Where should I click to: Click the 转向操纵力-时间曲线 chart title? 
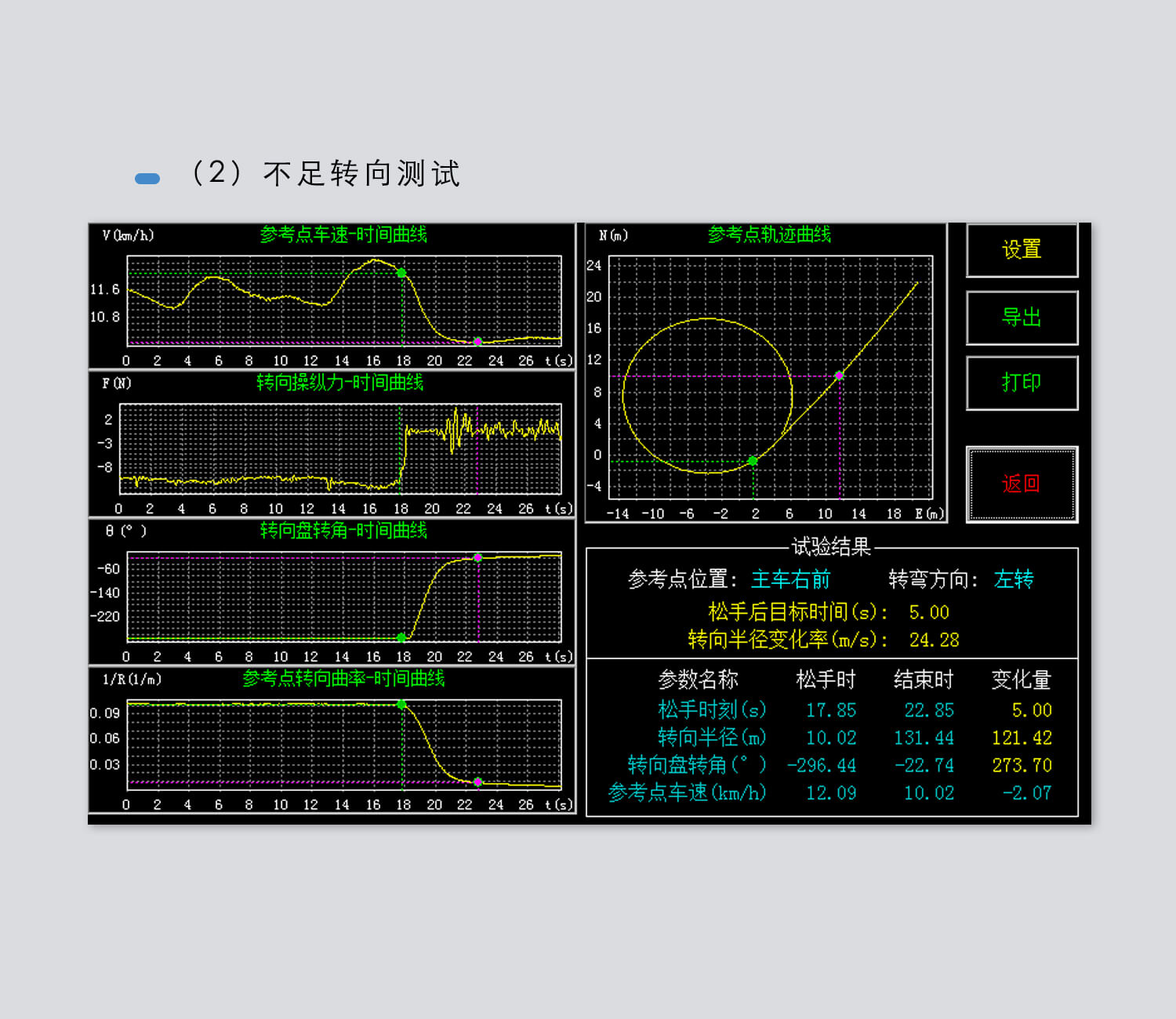coord(339,383)
